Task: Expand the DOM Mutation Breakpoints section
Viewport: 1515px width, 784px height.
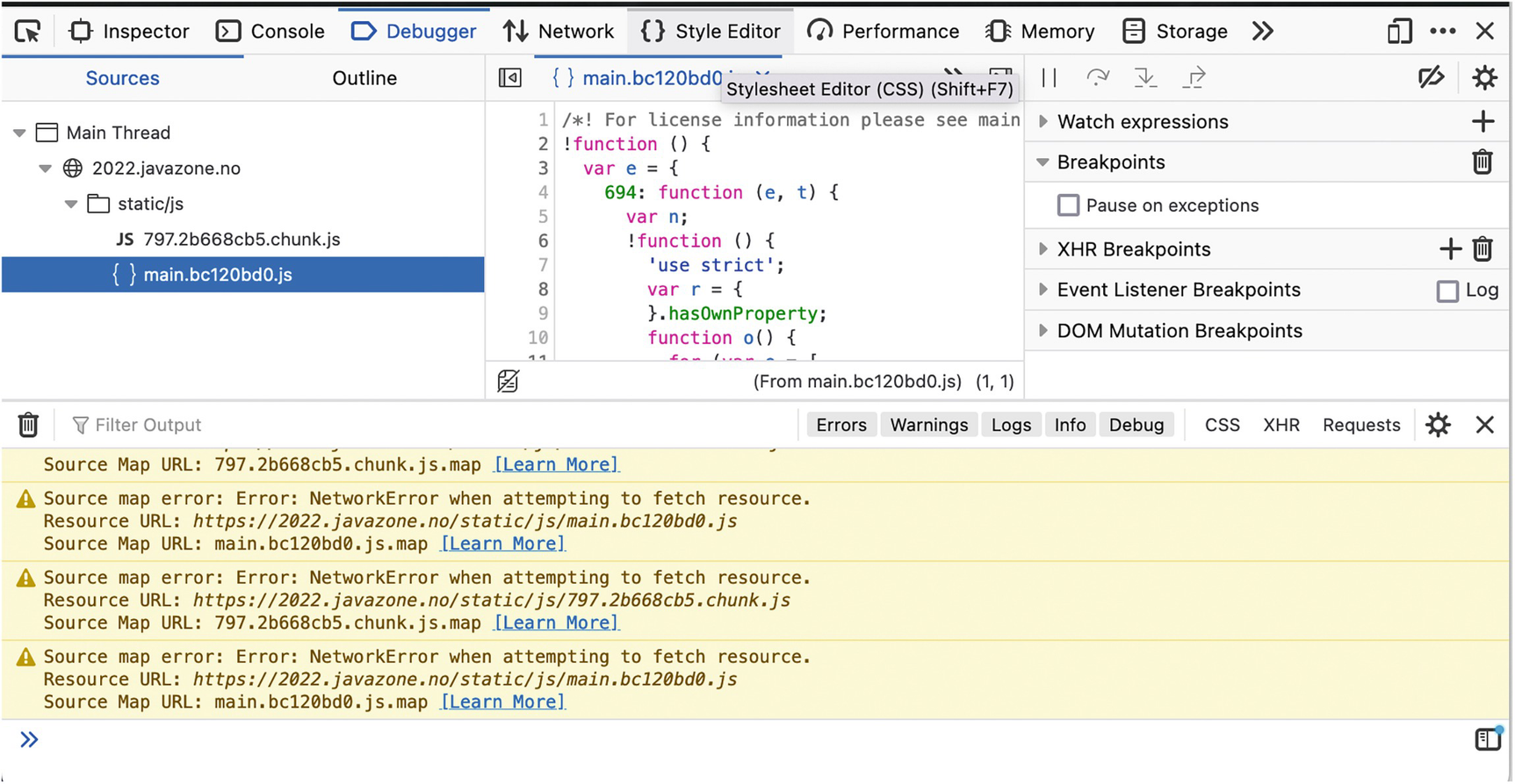Action: [x=1043, y=331]
